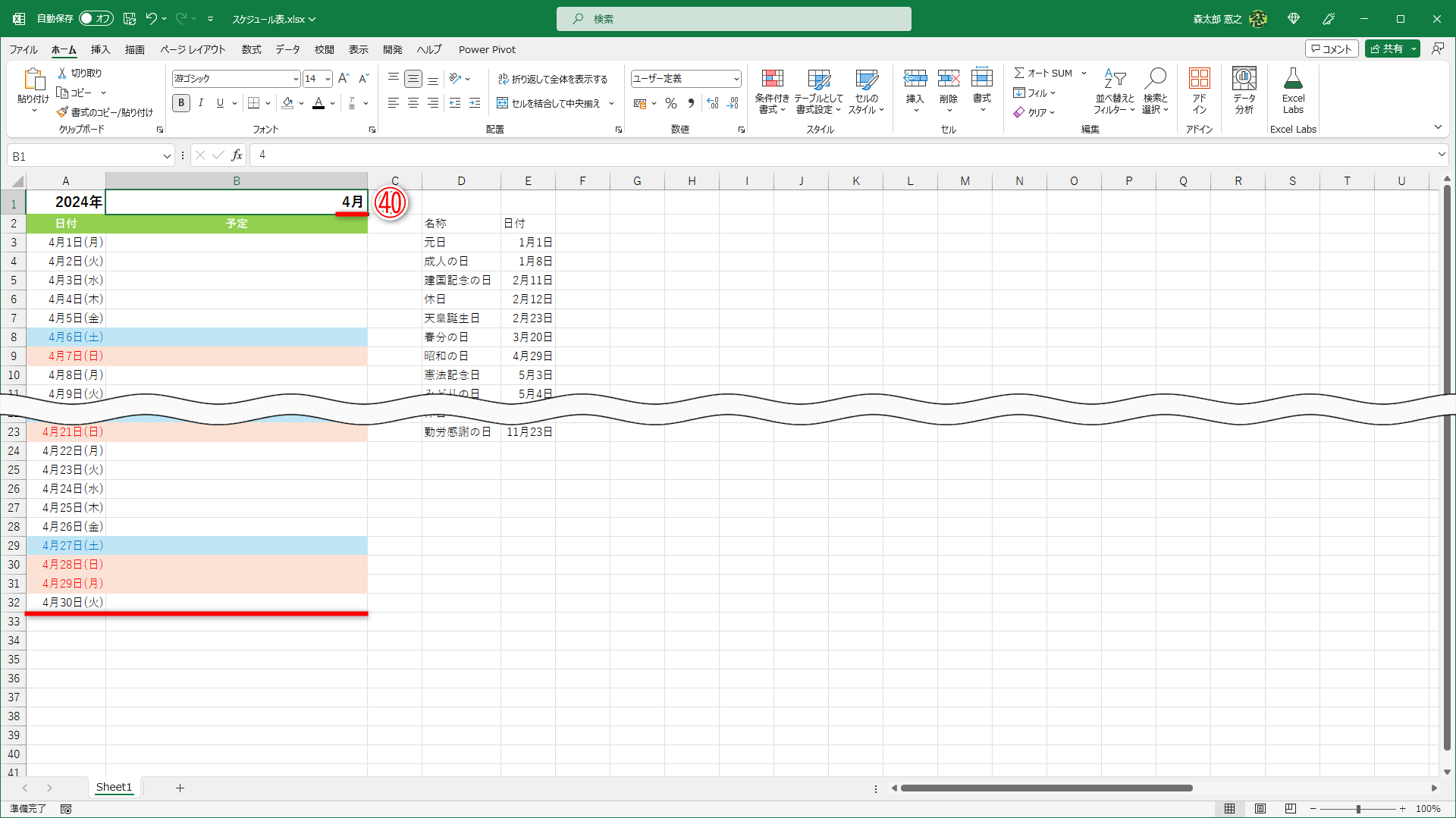Click the Undo arrow icon

(151, 18)
